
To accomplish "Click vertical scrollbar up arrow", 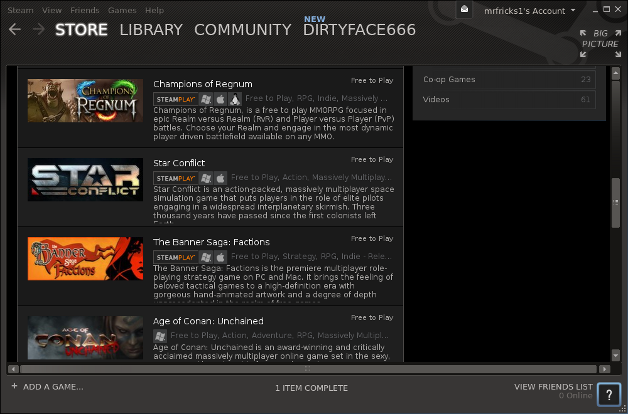I will (x=616, y=73).
